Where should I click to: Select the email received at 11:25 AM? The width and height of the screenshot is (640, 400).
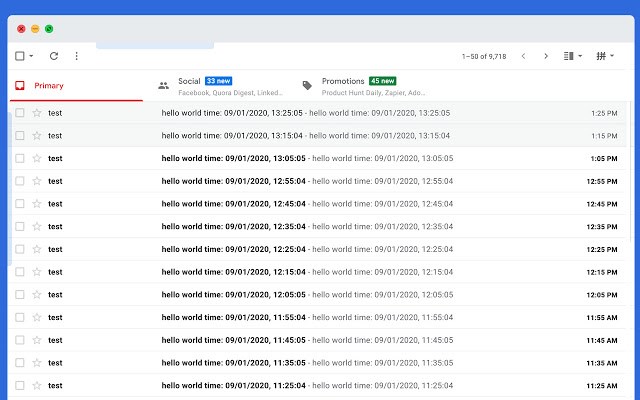[20, 385]
